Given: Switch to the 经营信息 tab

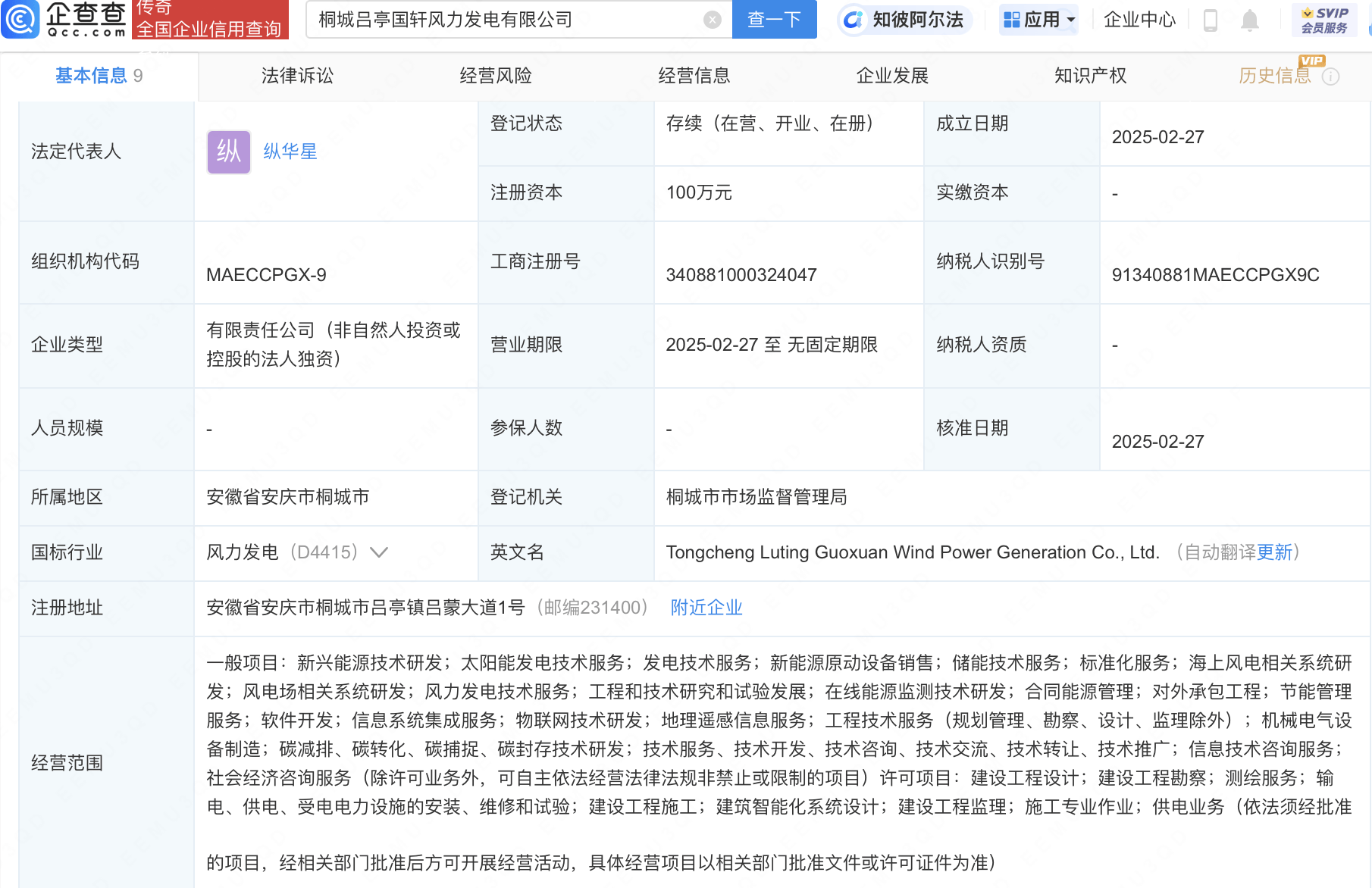Looking at the screenshot, I should click(x=694, y=76).
